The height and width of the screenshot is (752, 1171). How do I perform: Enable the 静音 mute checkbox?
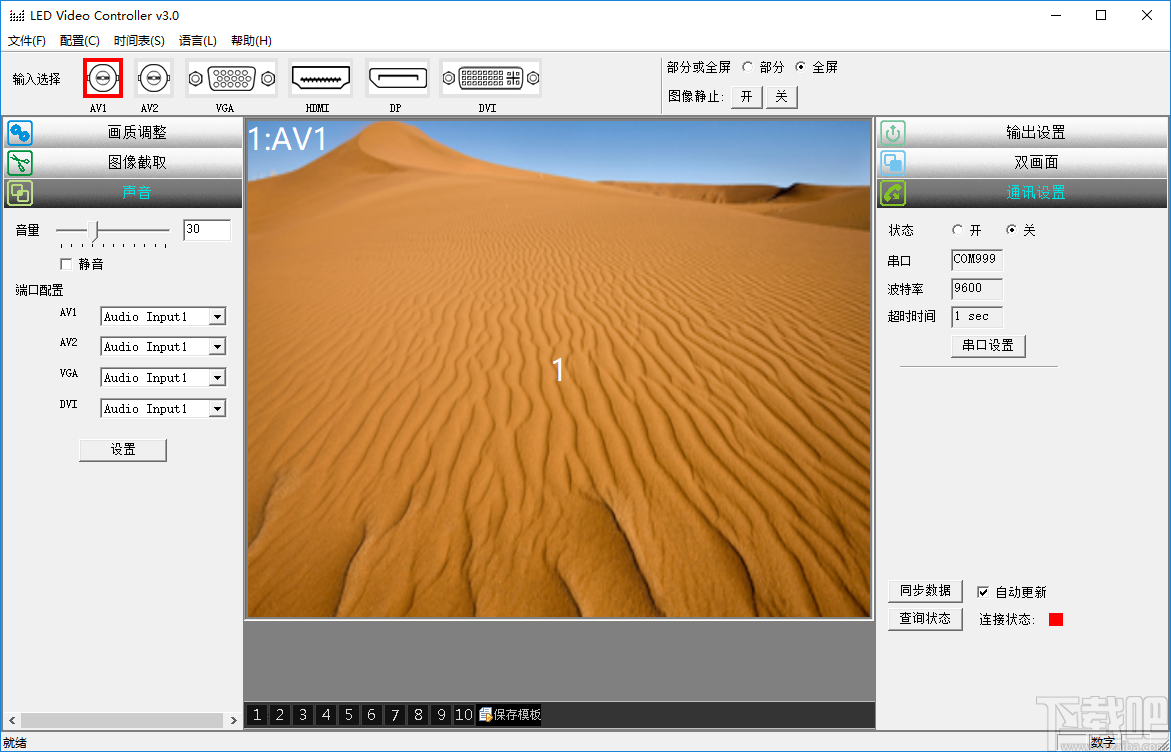pyautogui.click(x=66, y=264)
